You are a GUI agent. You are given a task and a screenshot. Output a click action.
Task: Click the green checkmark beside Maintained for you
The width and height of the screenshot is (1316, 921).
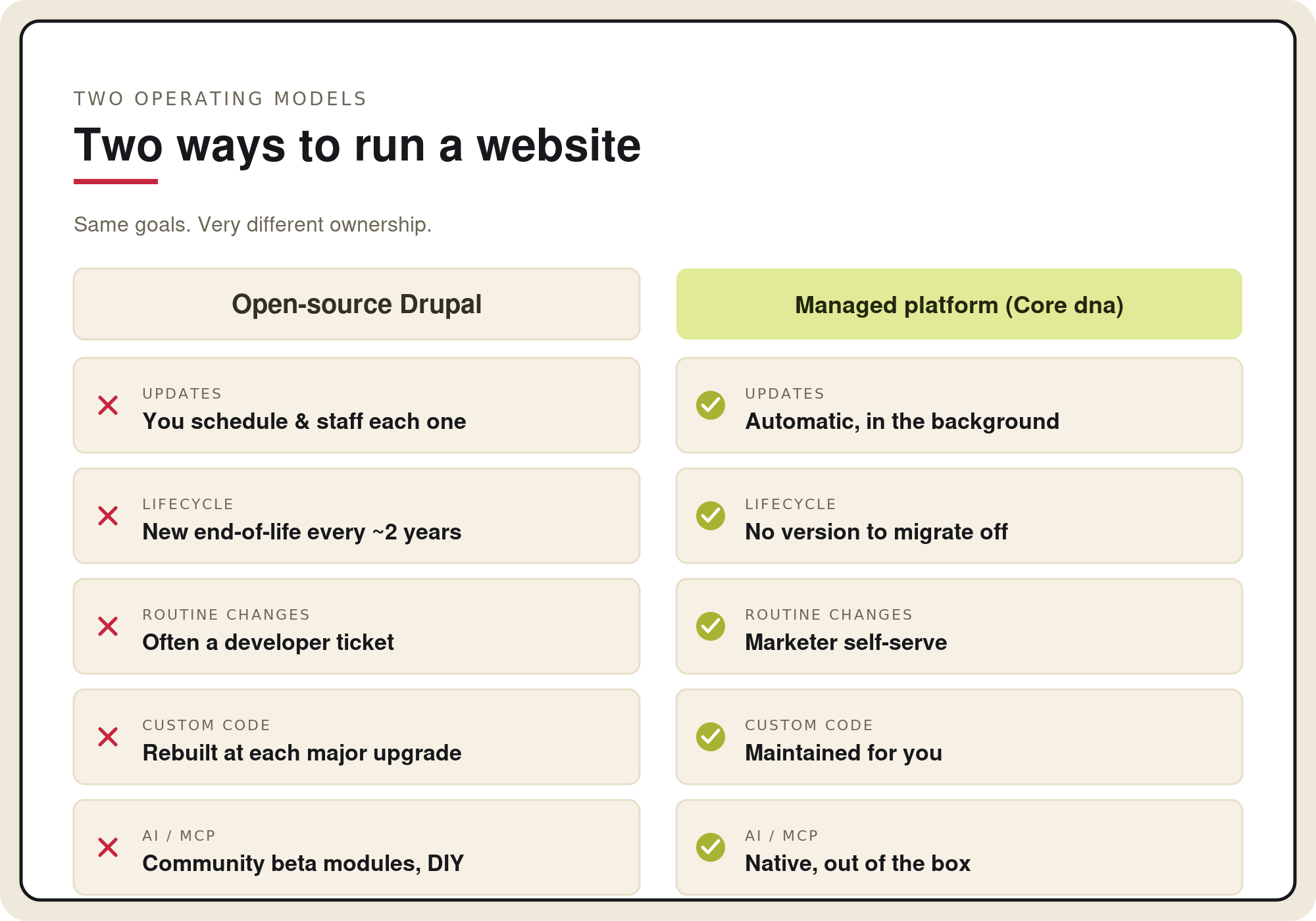(x=711, y=737)
